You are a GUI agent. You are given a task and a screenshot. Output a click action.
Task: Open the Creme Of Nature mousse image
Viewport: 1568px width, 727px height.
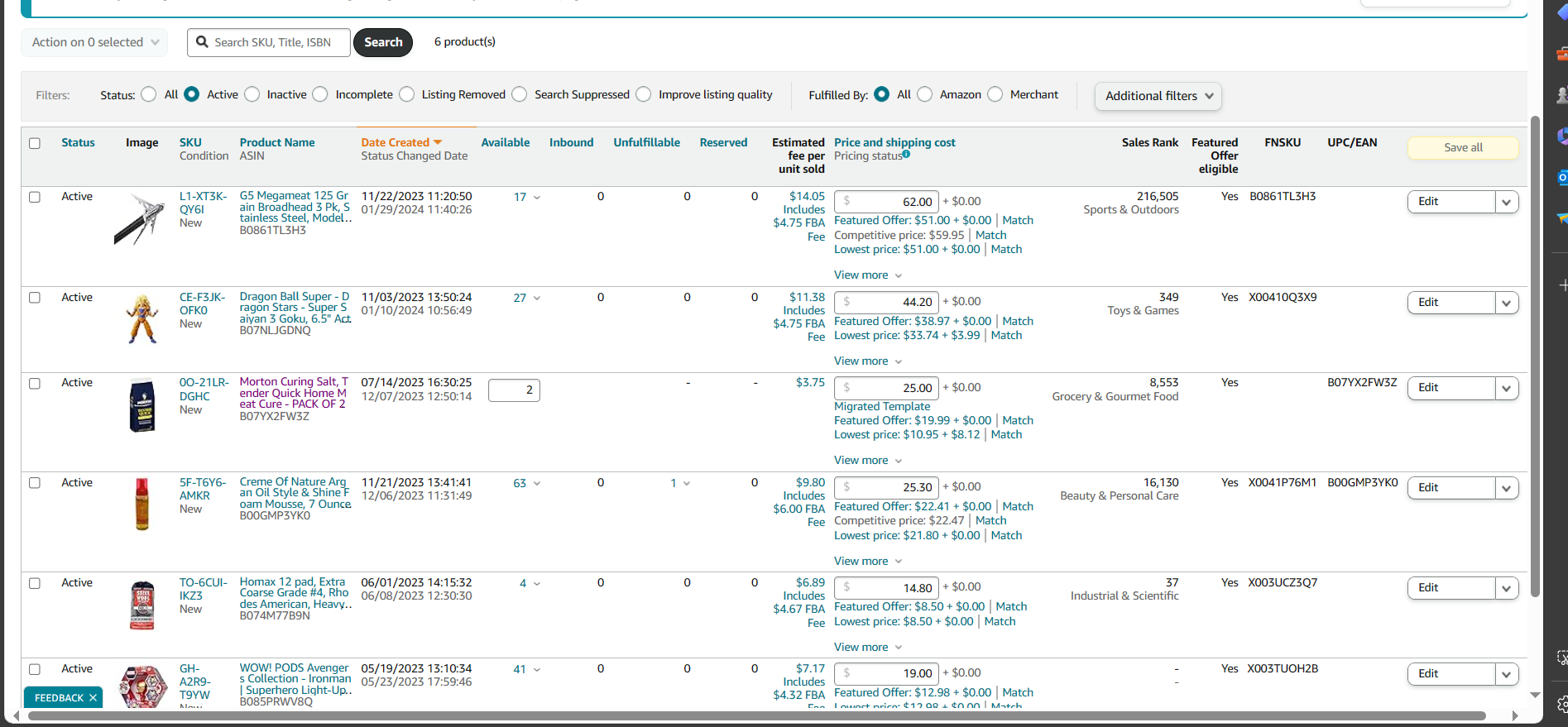tap(142, 504)
